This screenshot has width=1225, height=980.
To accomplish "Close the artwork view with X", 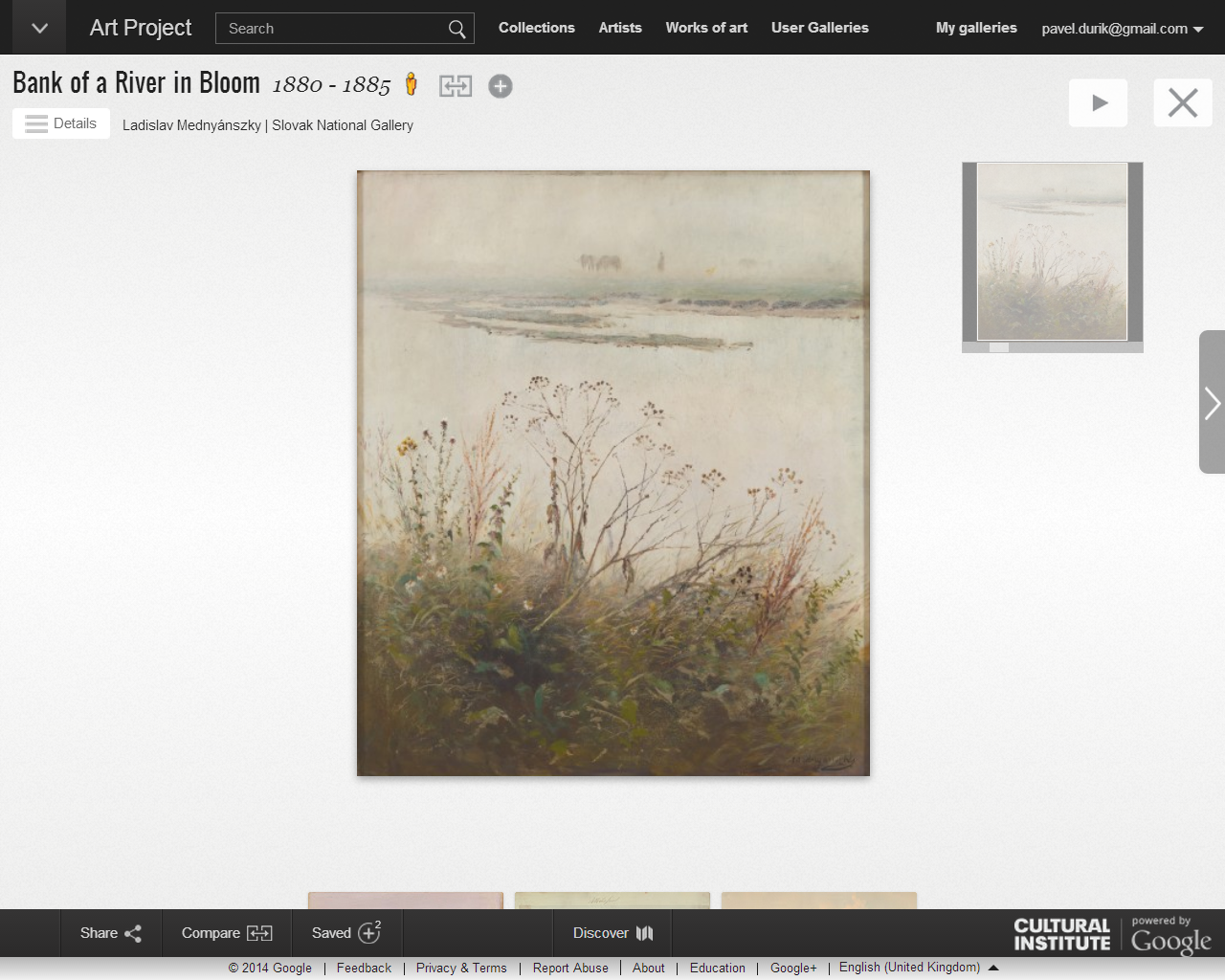I will click(1183, 102).
